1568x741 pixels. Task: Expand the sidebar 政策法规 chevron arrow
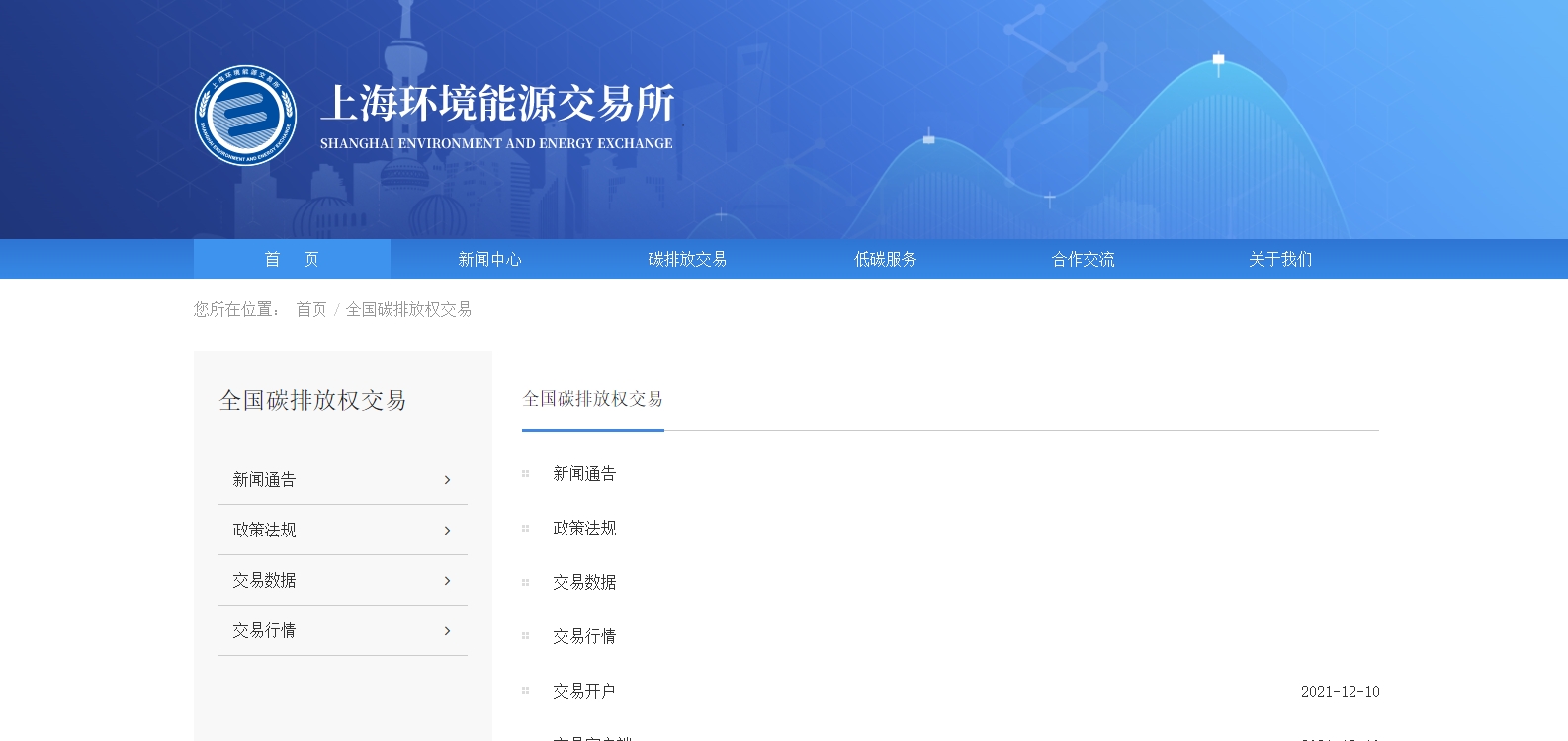coord(447,531)
